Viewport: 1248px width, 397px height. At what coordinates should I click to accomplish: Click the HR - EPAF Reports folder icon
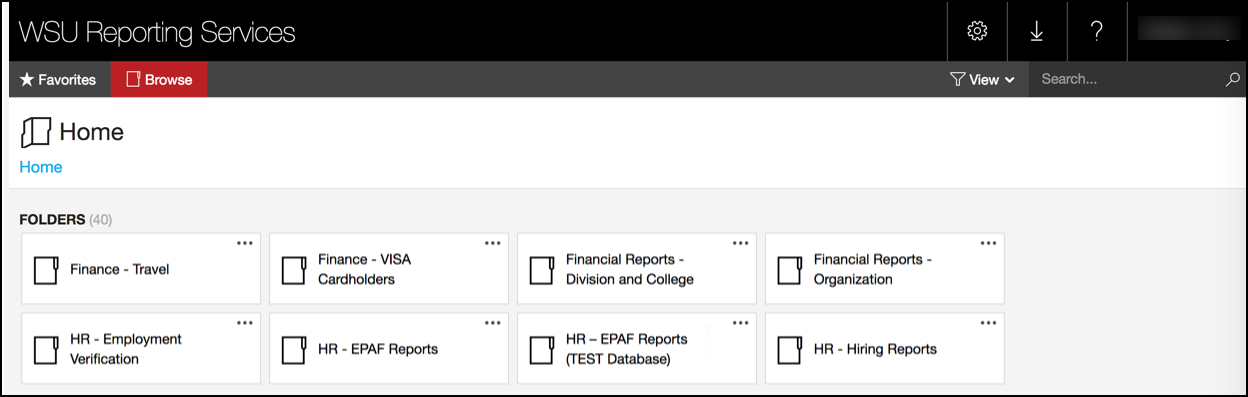coord(294,350)
